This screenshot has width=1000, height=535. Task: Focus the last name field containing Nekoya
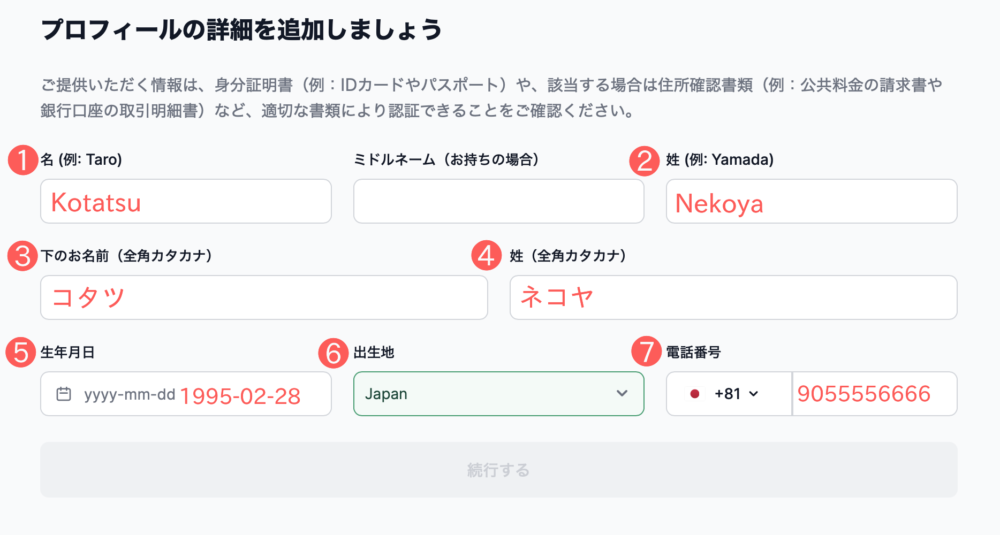coord(811,202)
